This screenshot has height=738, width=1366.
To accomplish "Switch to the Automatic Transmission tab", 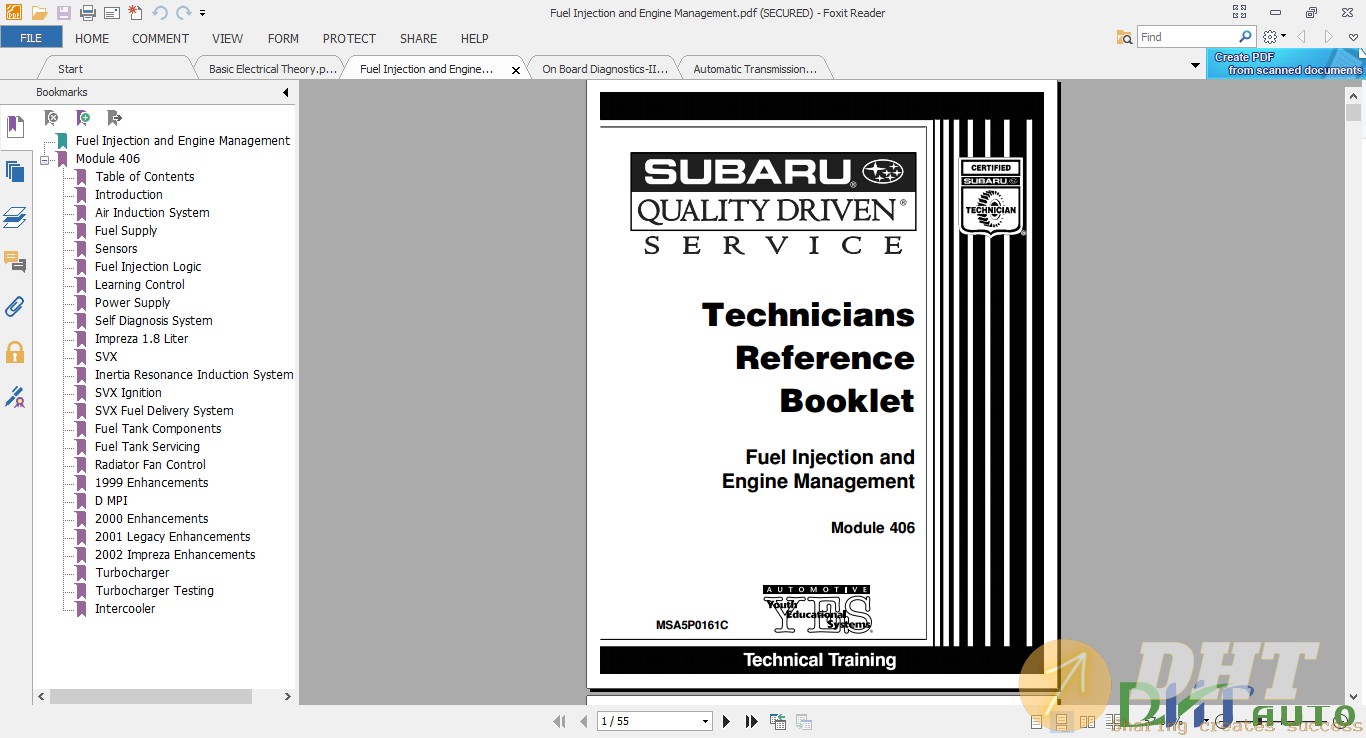I will 755,69.
